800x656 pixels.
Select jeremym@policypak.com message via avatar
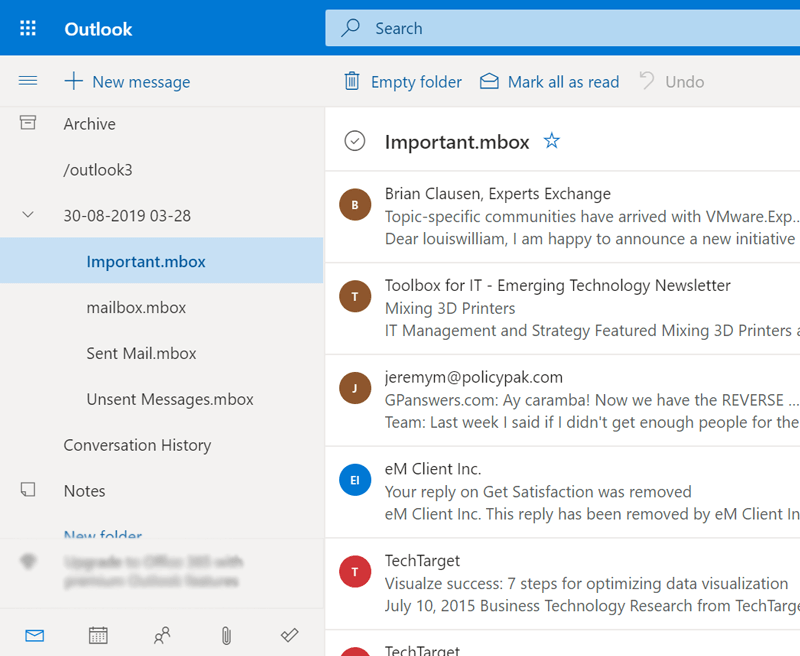click(355, 388)
